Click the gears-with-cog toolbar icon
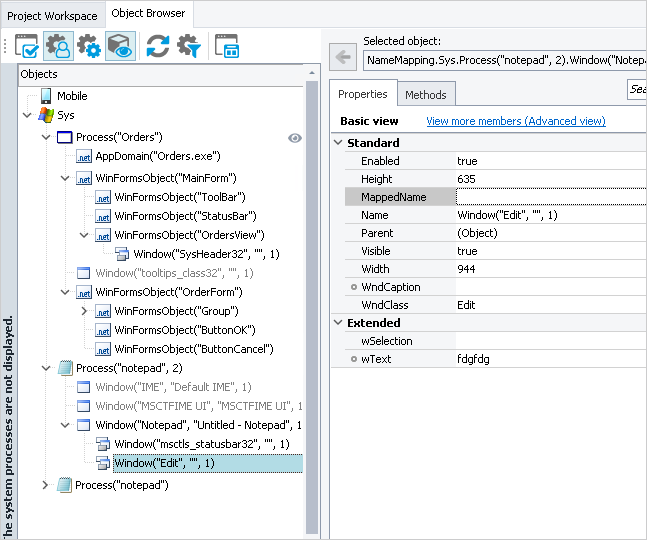 [x=89, y=47]
